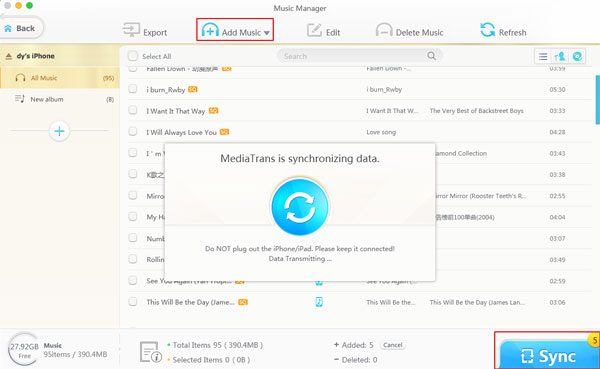Check the I Want It That Way checkbox

point(133,111)
